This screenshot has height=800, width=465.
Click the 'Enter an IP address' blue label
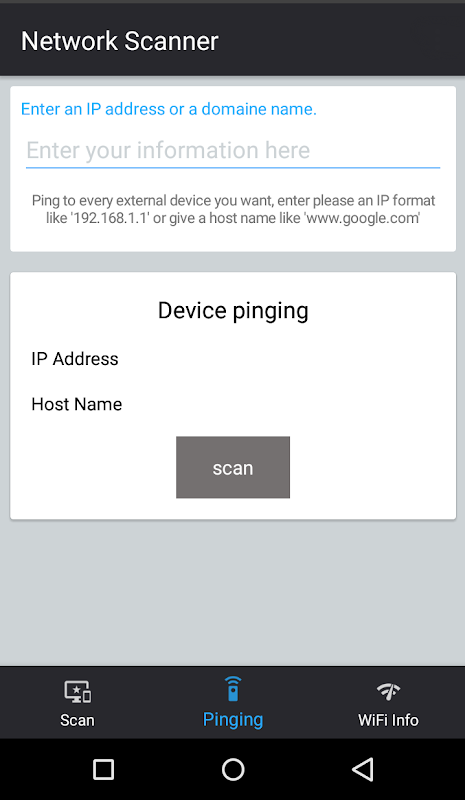(169, 109)
